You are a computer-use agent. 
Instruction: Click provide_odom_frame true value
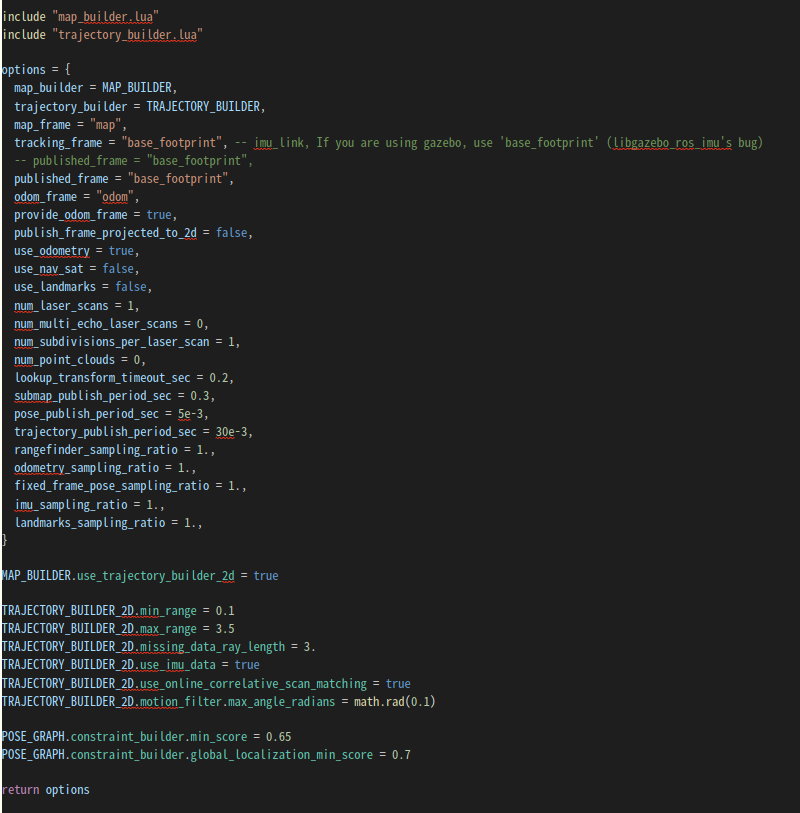click(159, 215)
